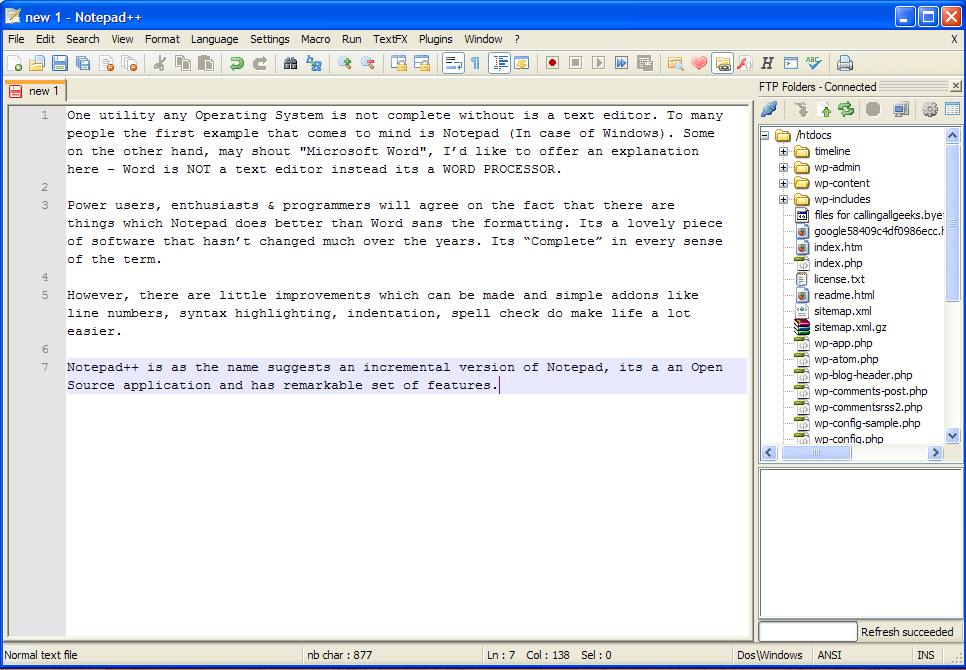Click the Cut scissors icon
Image resolution: width=966 pixels, height=670 pixels.
tap(160, 63)
